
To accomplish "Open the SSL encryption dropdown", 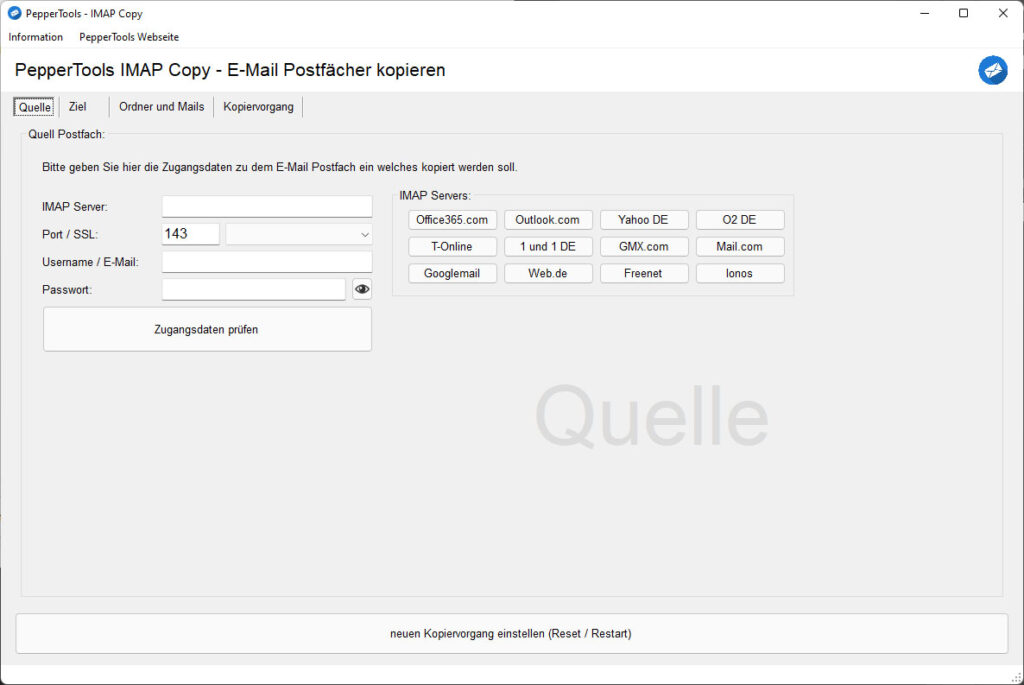I will (299, 234).
